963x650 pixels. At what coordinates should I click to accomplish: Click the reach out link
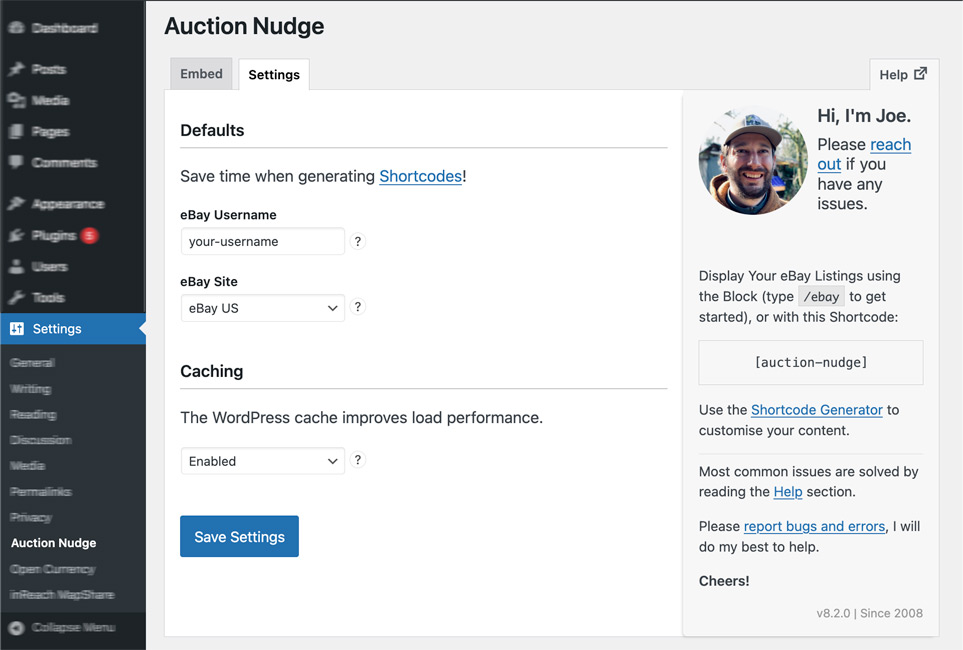[889, 145]
